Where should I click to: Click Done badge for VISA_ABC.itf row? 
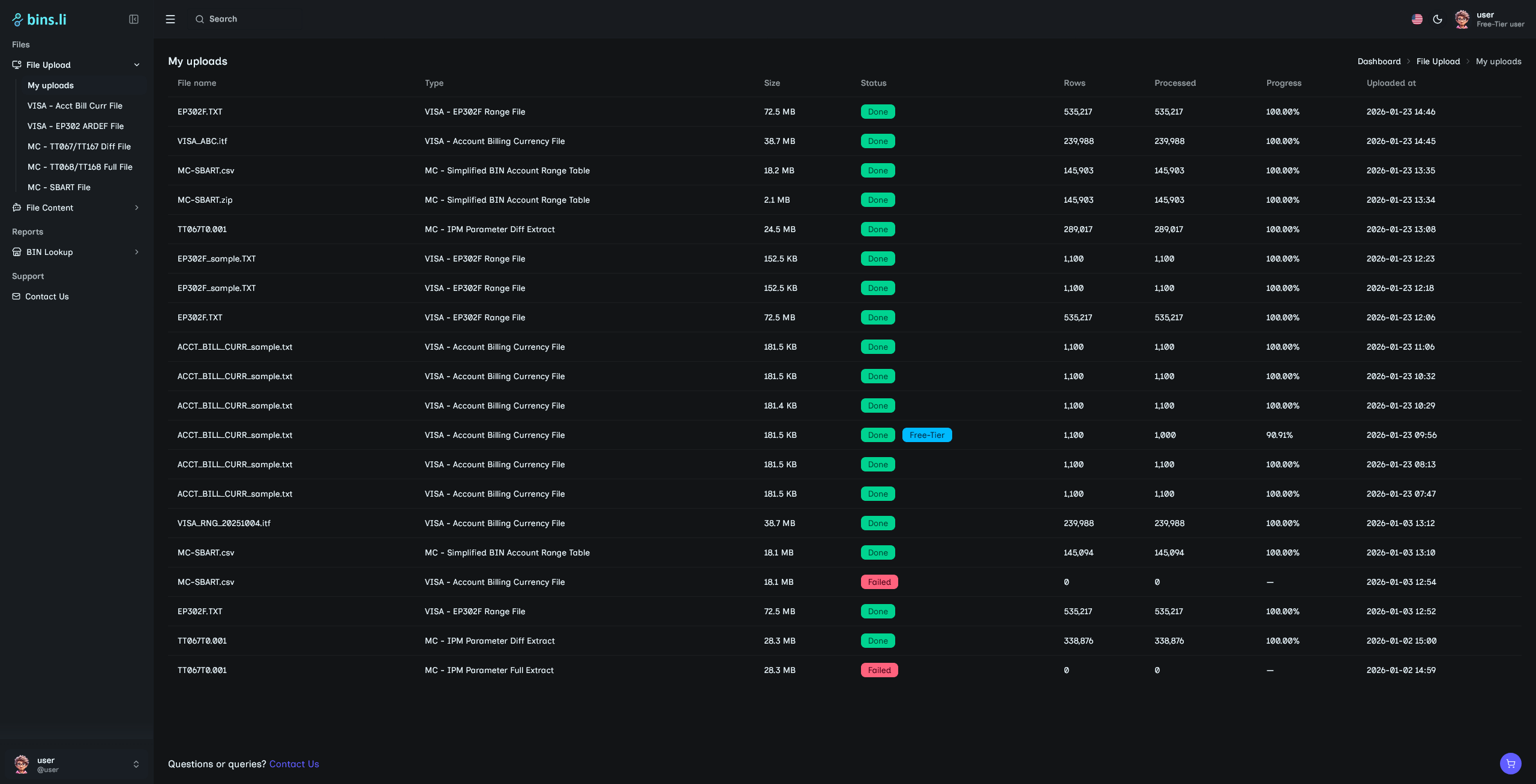(878, 141)
